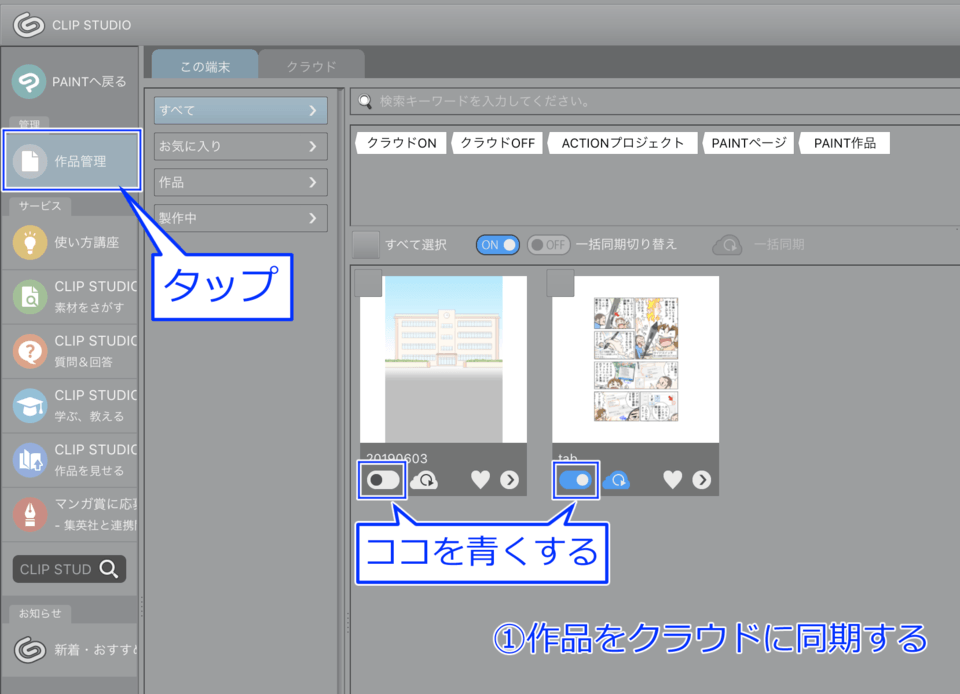Open details arrow for the tab artwork
Screen dimensions: 960x694
pos(702,481)
